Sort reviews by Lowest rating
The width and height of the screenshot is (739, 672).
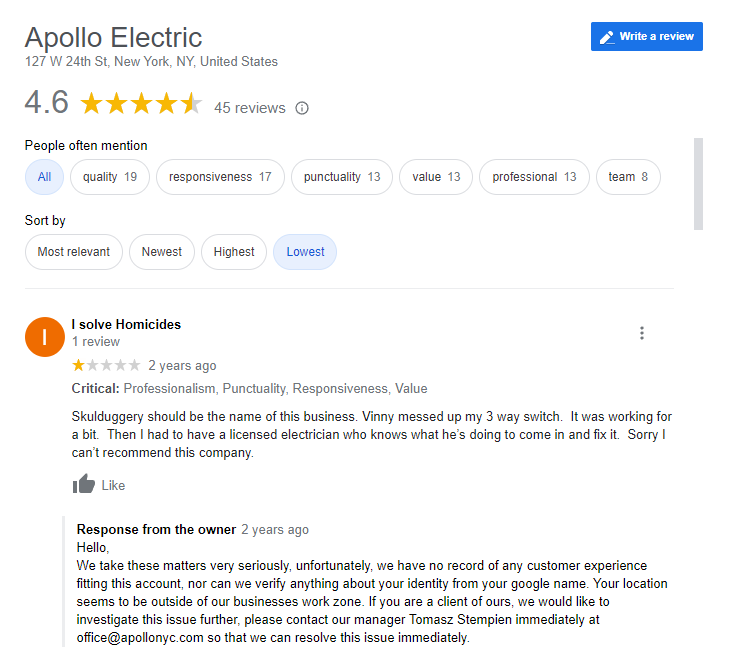coord(305,252)
